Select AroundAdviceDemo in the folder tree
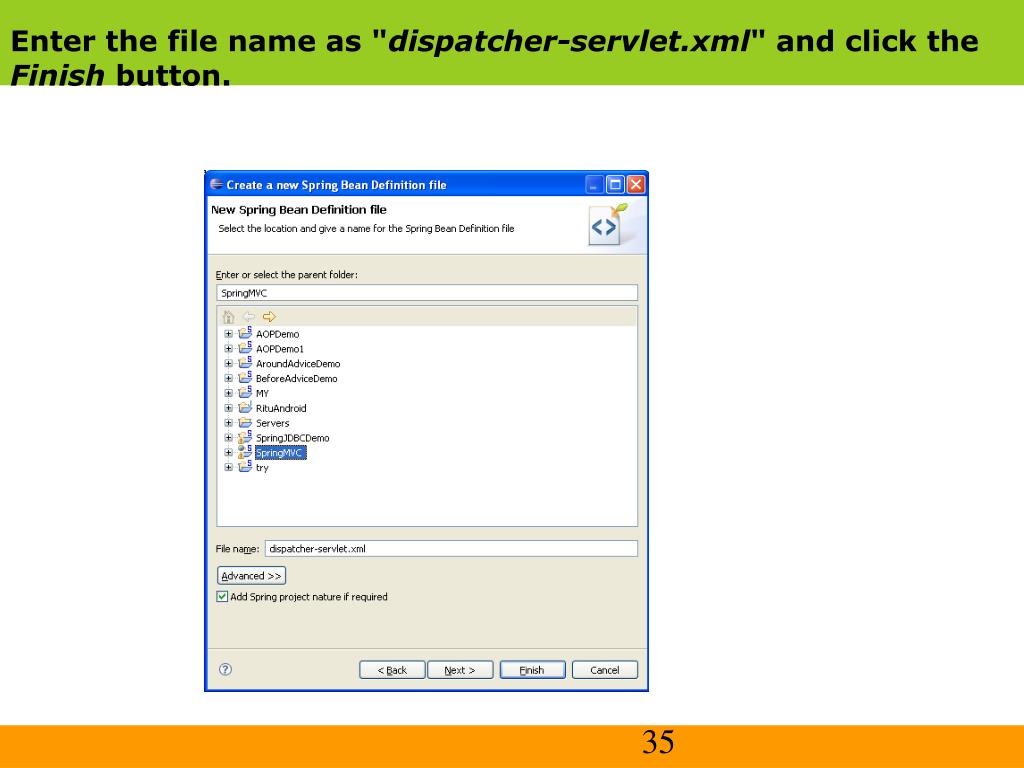Viewport: 1024px width, 768px height. pos(298,364)
